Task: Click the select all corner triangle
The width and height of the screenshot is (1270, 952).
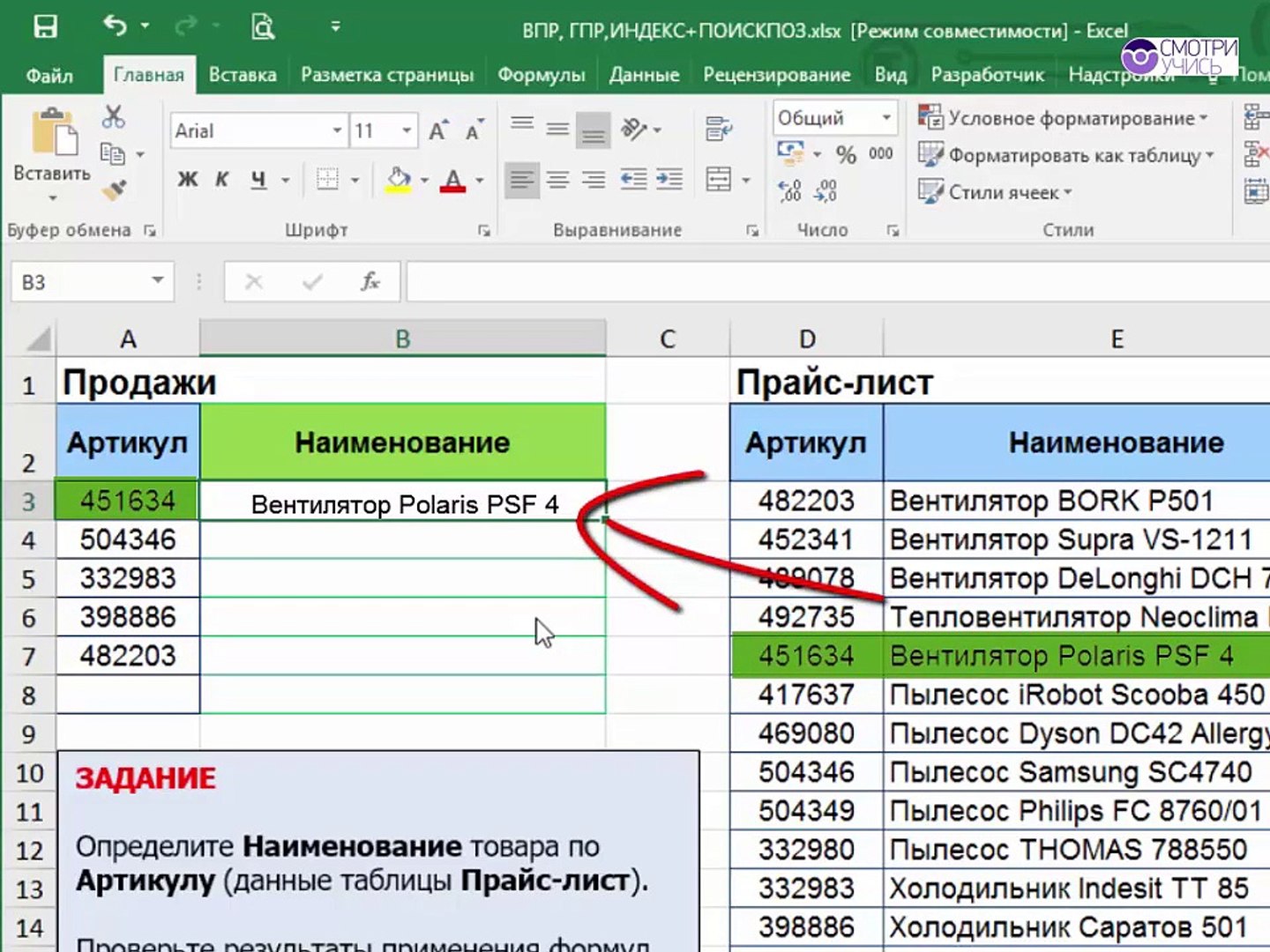Action: [37, 338]
